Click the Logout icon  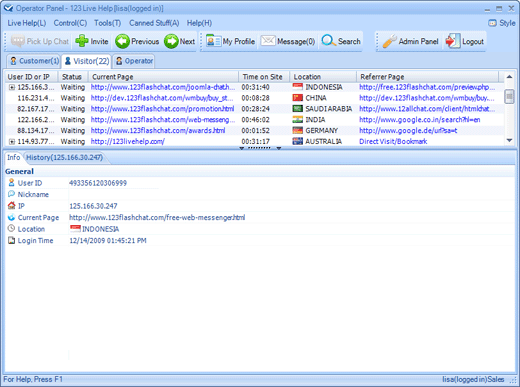click(453, 41)
